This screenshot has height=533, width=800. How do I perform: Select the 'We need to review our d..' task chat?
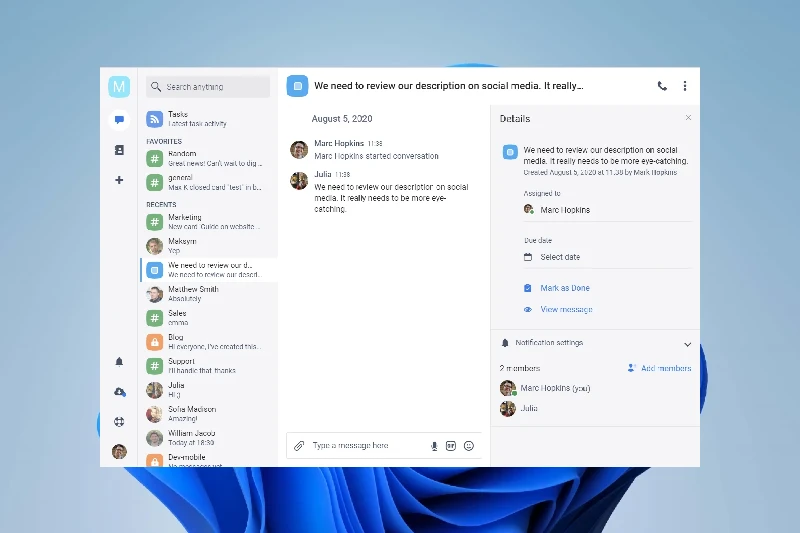[209, 270]
